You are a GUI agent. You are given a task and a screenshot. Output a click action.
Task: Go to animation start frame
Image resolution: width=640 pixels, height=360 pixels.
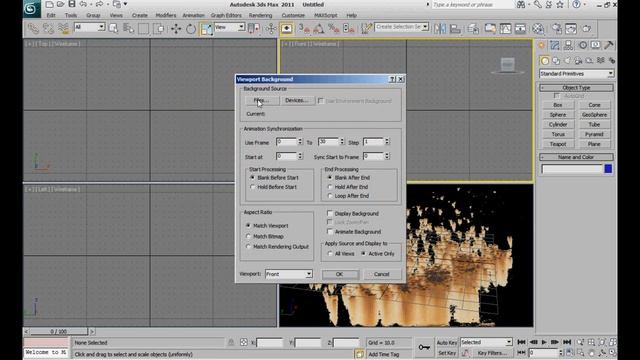click(x=521, y=342)
